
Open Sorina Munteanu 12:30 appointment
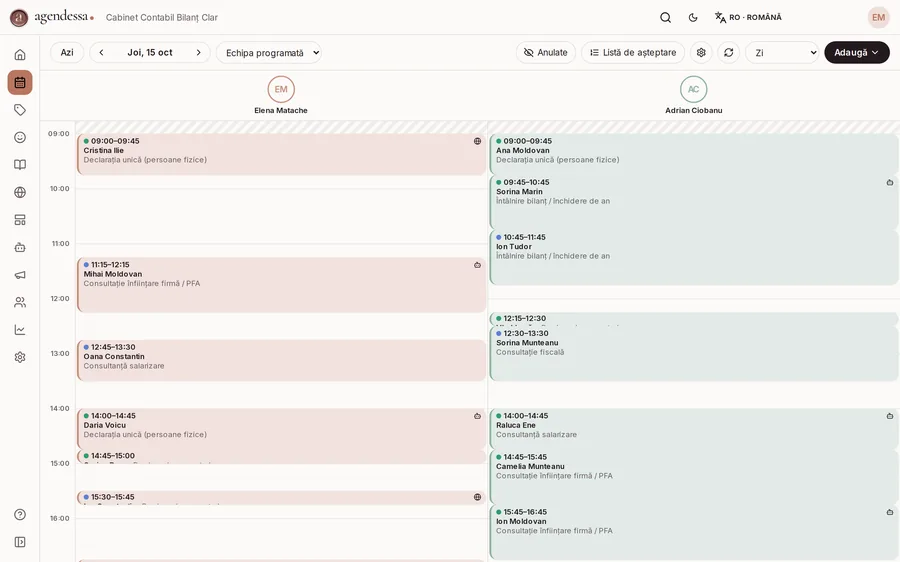[694, 354]
